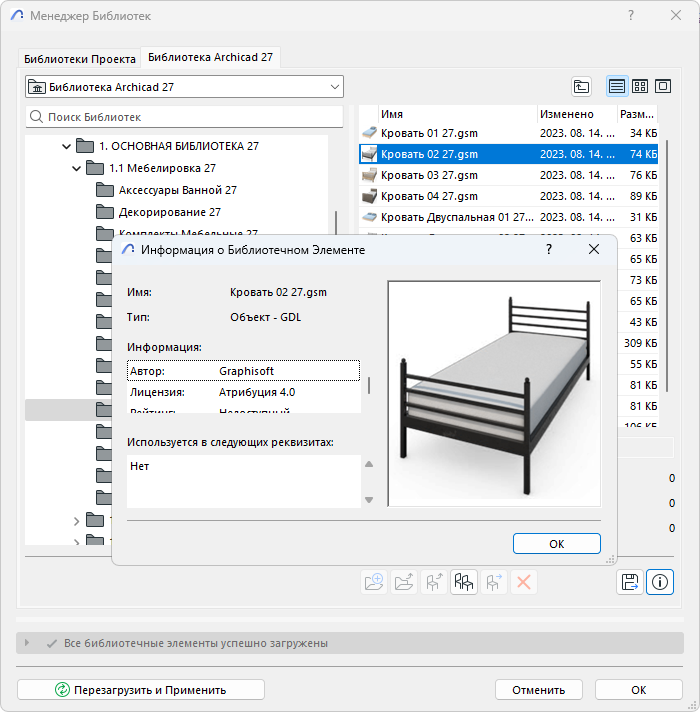700x712 pixels.
Task: Click the down arrow of usage list scrollbar
Action: 369,499
